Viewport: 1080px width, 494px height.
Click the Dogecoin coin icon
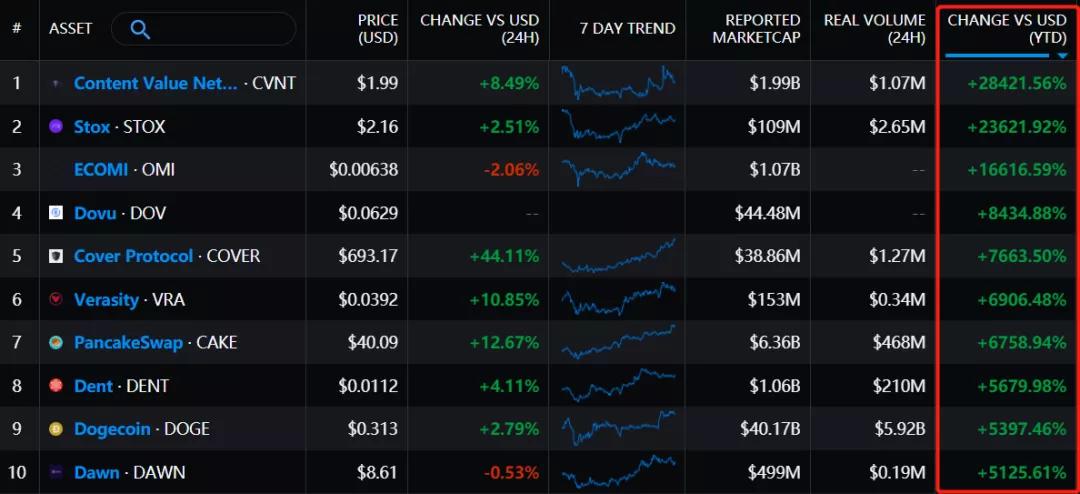pyautogui.click(x=56, y=429)
